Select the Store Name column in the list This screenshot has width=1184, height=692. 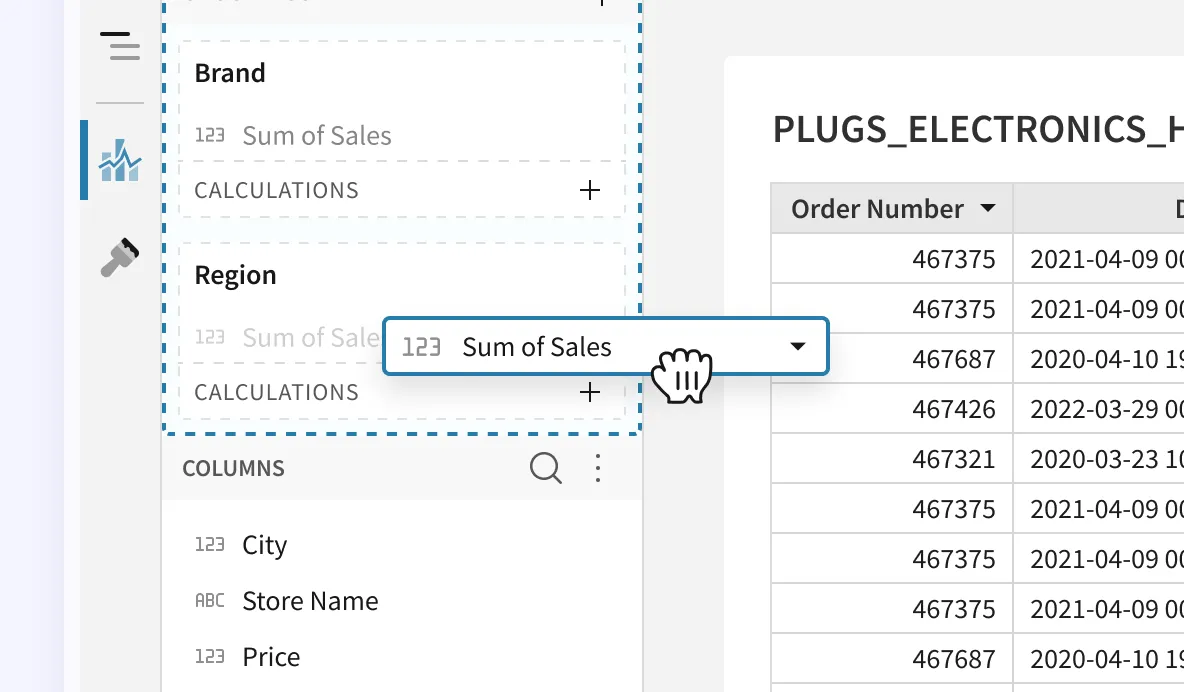click(310, 601)
